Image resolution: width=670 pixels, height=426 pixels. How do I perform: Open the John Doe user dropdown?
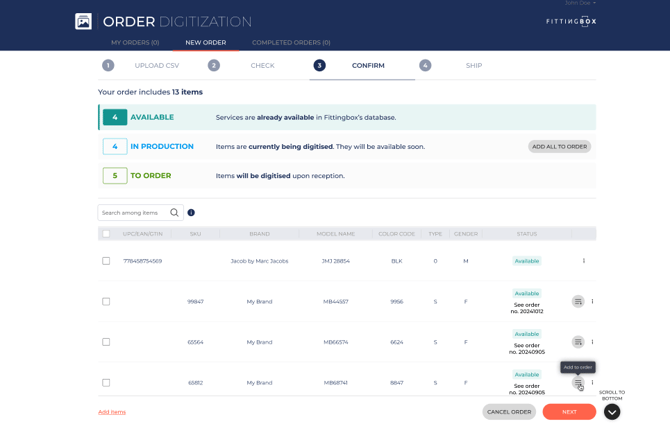(x=580, y=3)
